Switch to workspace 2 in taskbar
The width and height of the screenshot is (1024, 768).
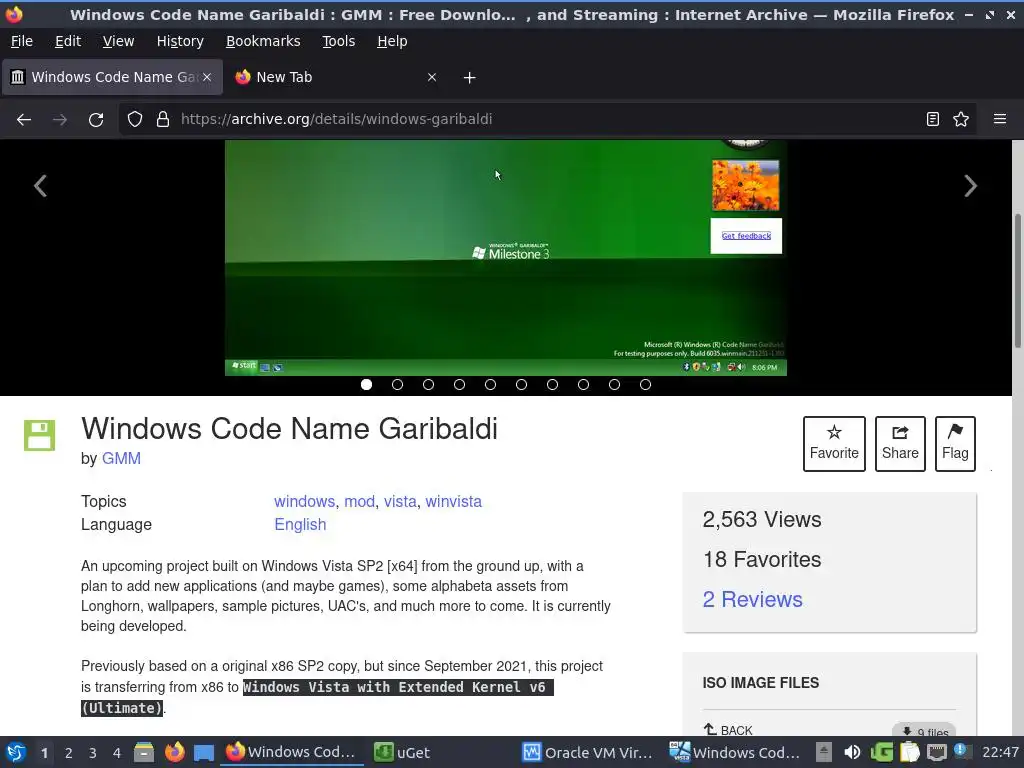(x=69, y=753)
